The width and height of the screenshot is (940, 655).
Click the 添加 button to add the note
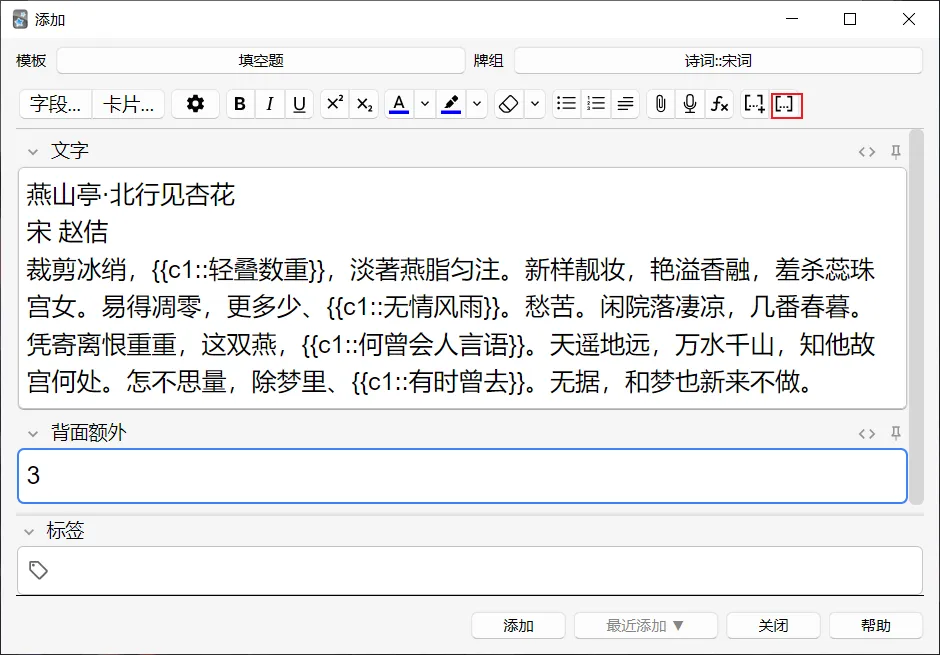coord(517,625)
